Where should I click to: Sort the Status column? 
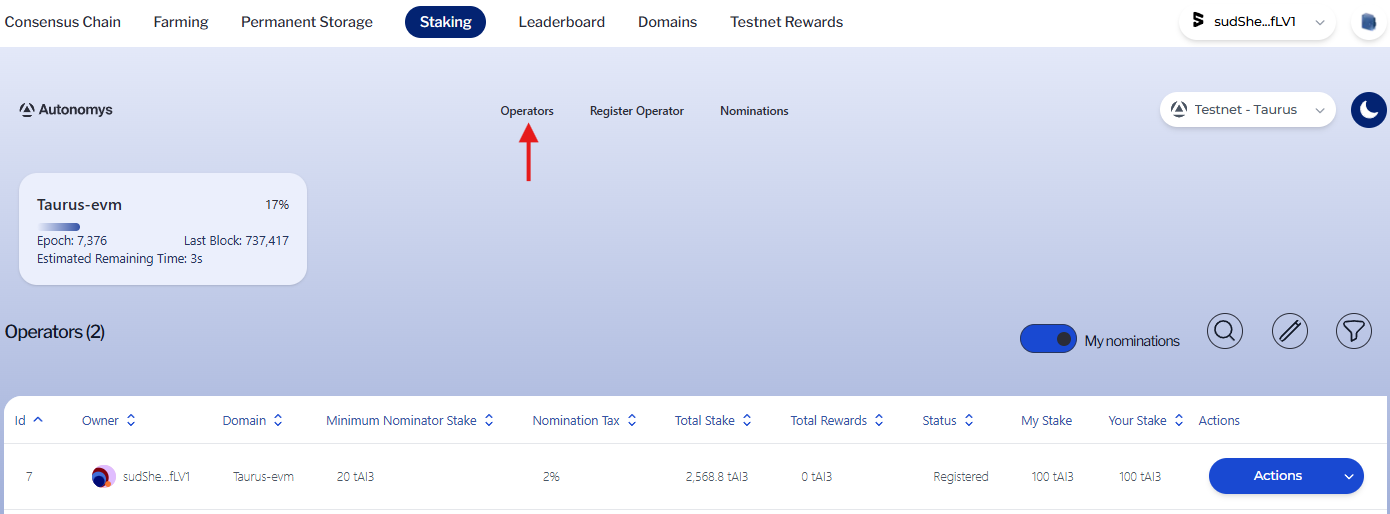969,421
